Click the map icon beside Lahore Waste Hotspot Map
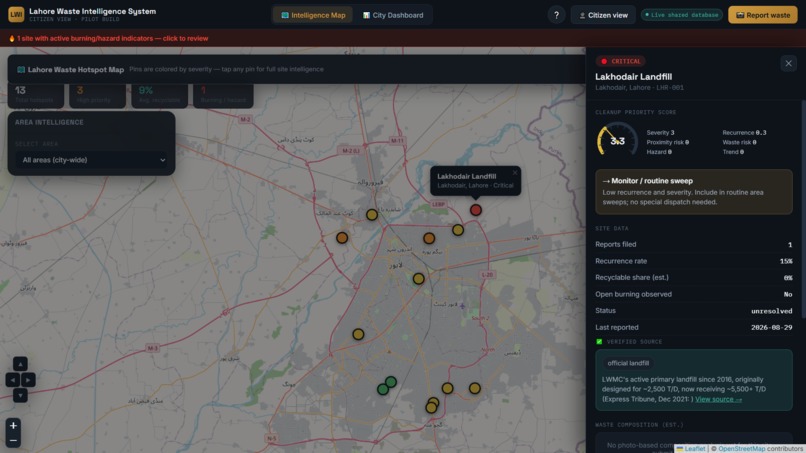The image size is (806, 453). (x=21, y=69)
